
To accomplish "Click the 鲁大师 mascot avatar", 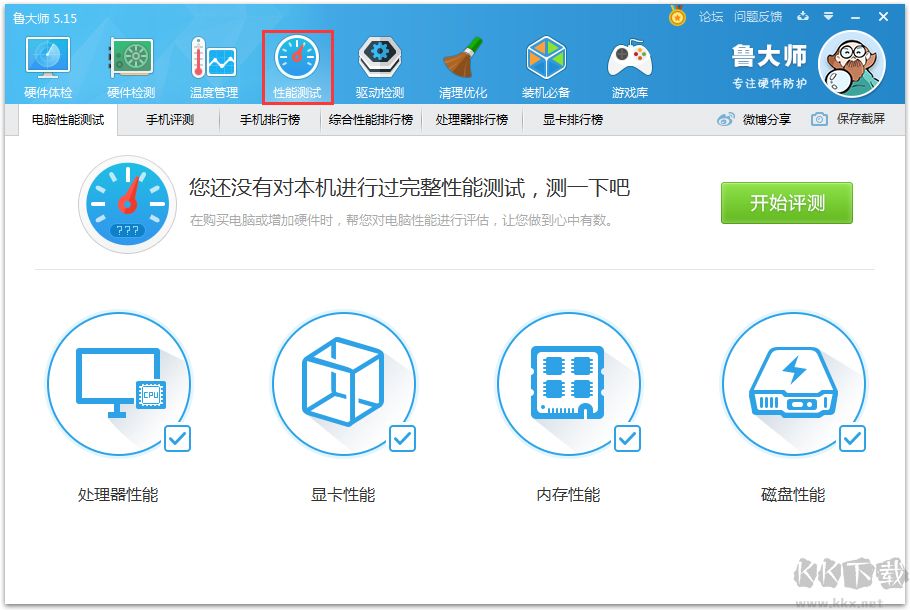I will [852, 64].
